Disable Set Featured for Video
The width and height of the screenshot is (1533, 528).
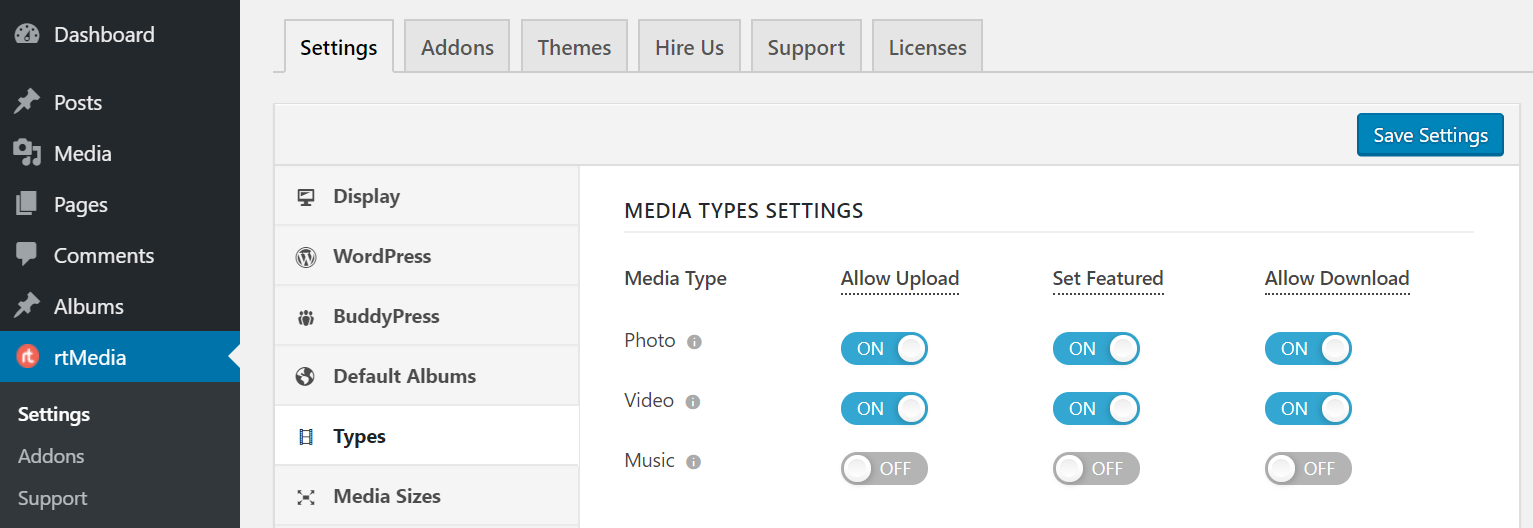click(1096, 409)
